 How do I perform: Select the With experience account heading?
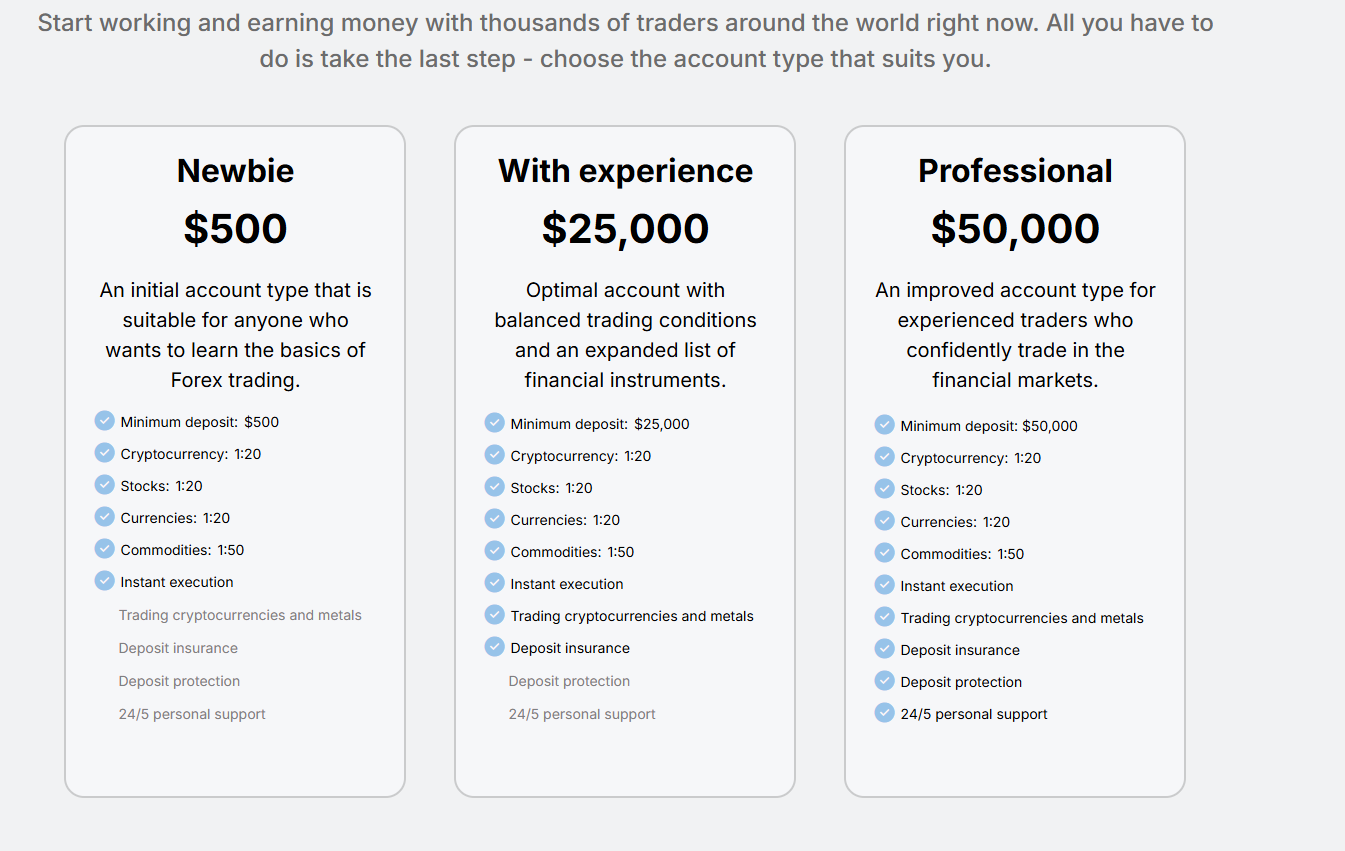pos(626,171)
